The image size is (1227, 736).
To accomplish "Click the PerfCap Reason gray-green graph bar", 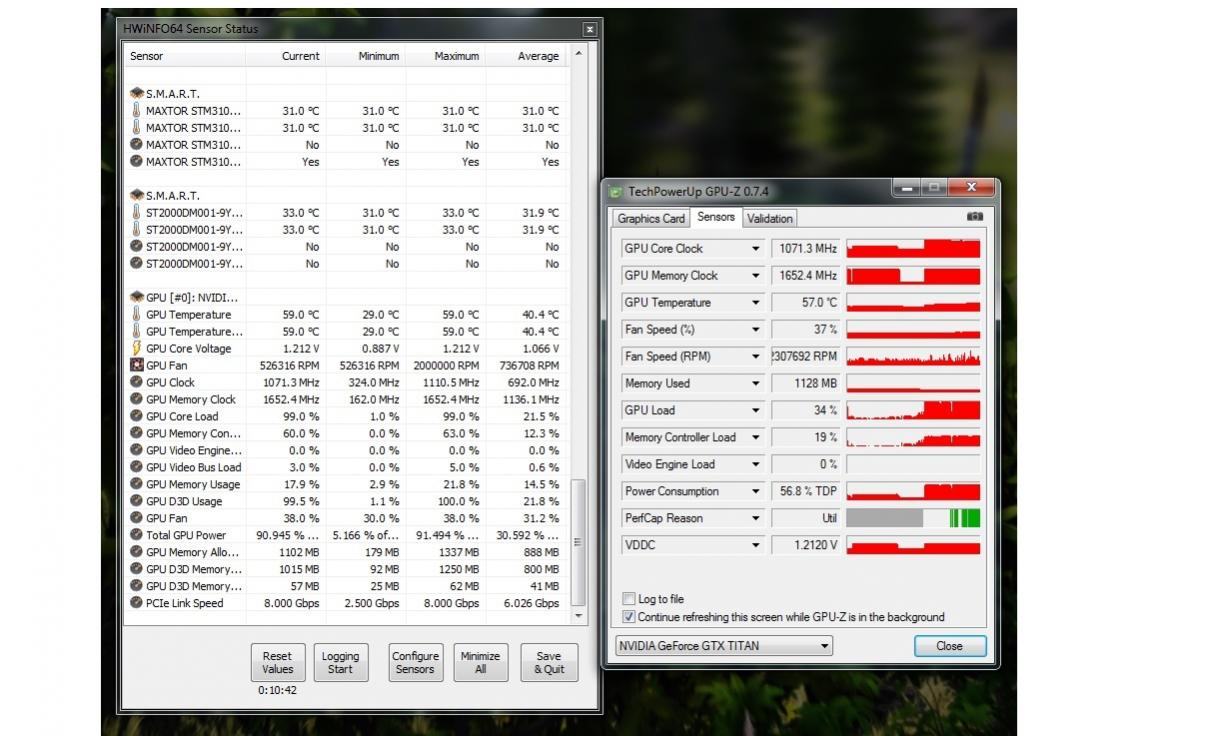I will [x=913, y=519].
